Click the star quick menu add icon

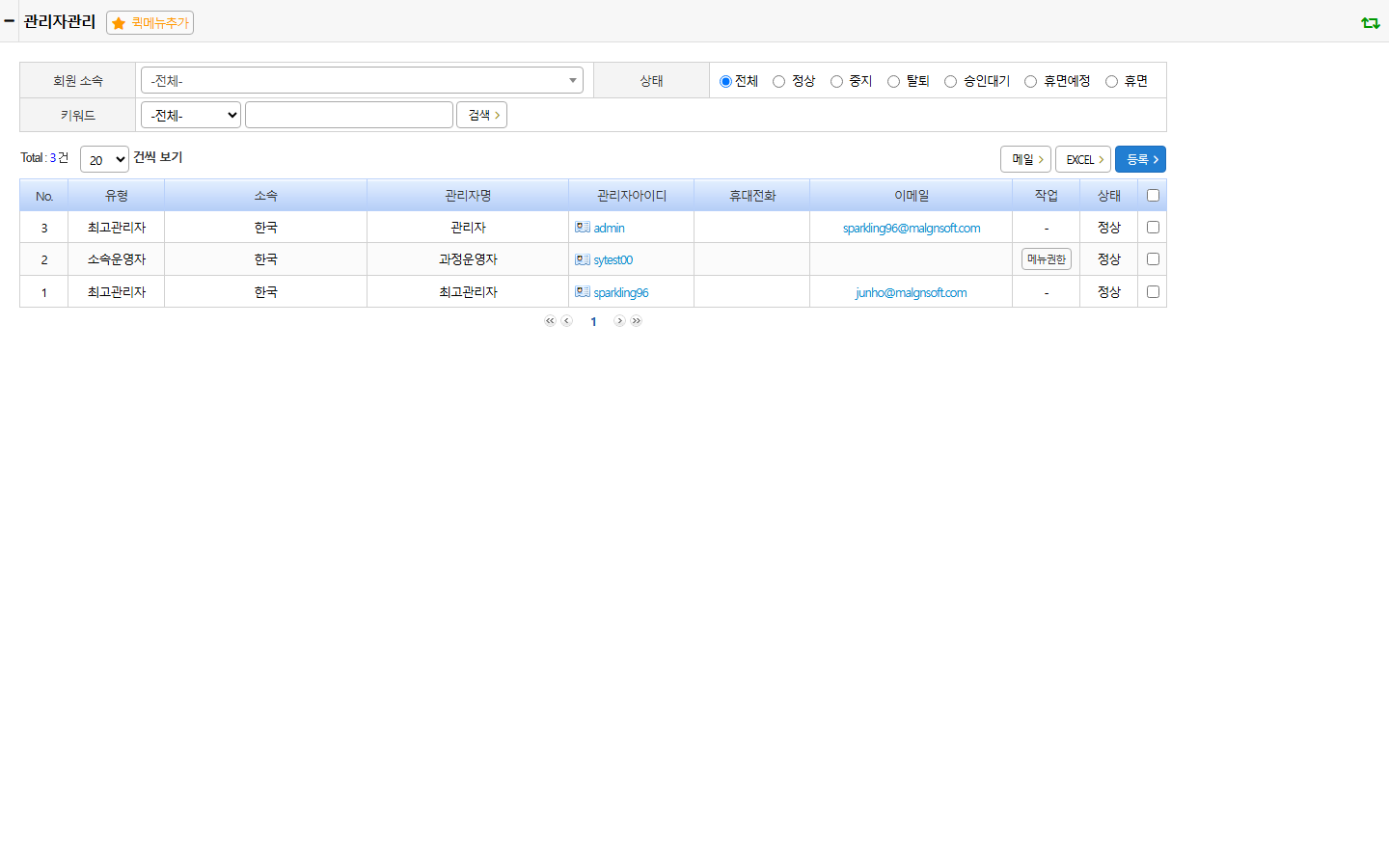click(119, 23)
